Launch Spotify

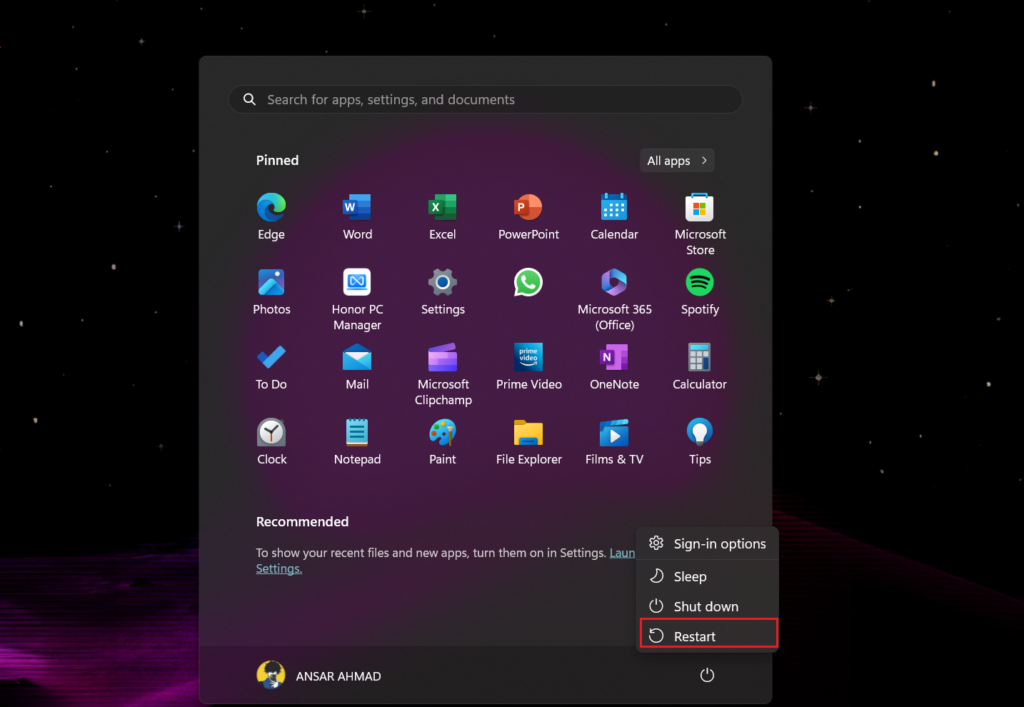tap(699, 283)
